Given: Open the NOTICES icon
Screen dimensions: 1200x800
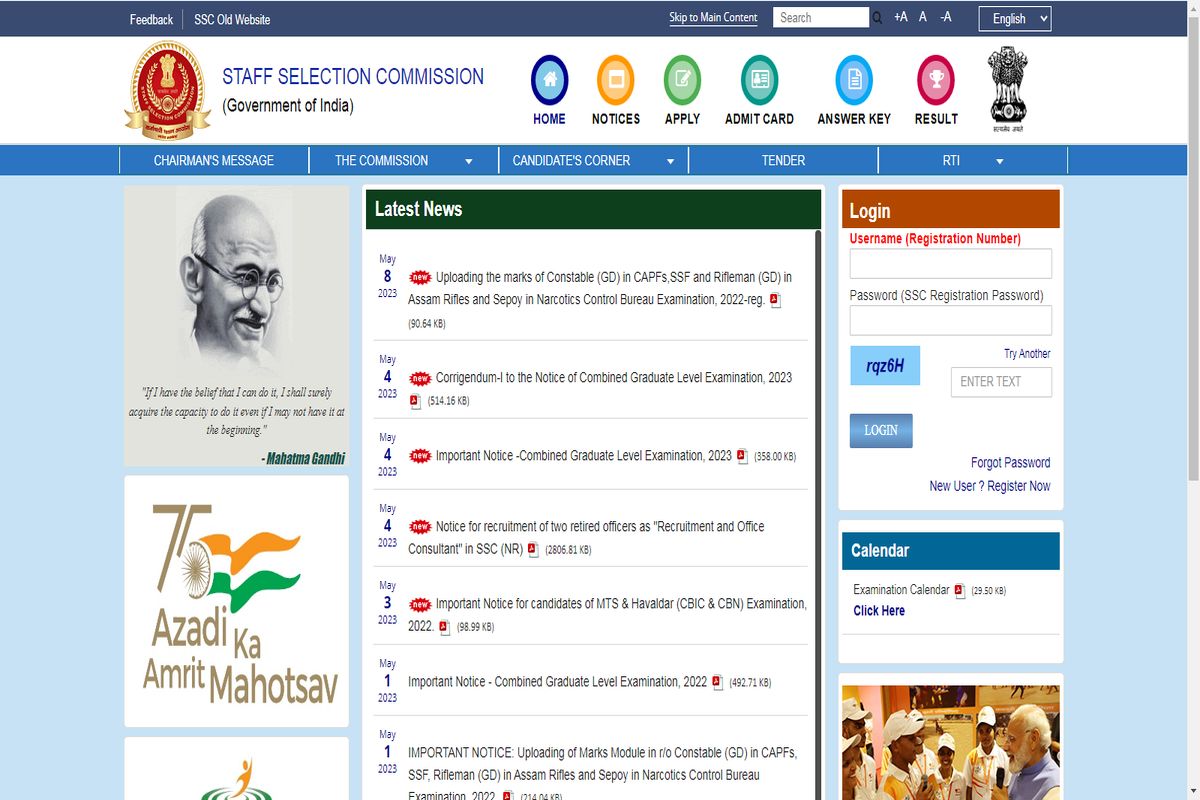Looking at the screenshot, I should point(615,81).
